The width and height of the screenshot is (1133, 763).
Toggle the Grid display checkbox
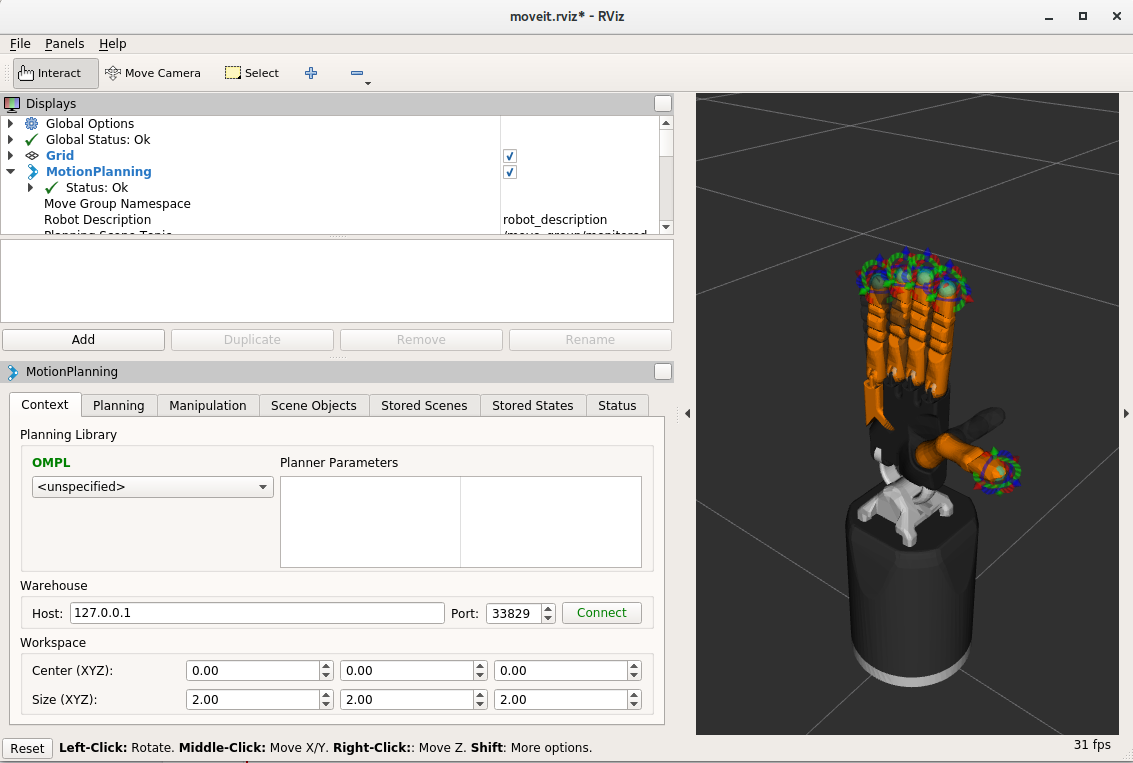509,156
